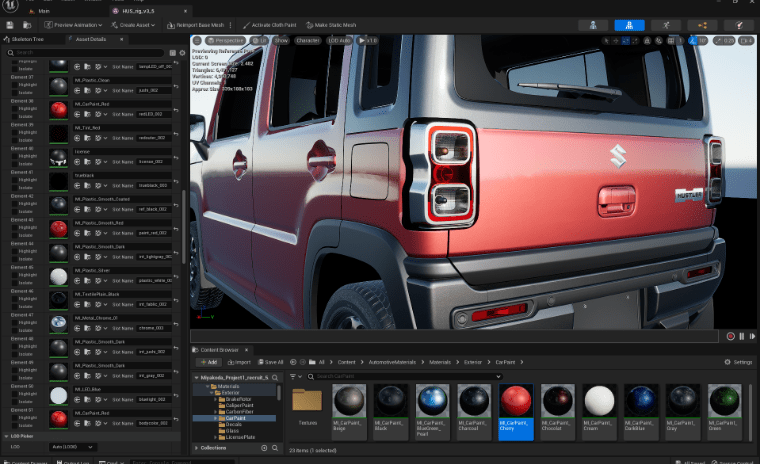Open the Skeleton editor mode button
Viewport: 760px width, 464px height.
593,25
